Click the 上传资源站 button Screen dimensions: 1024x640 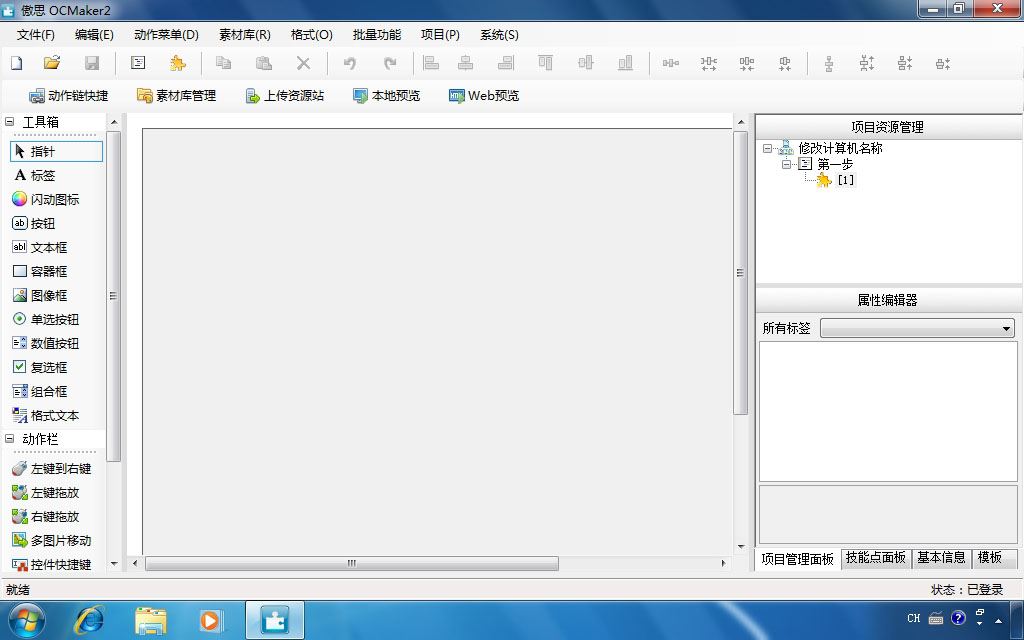click(x=285, y=95)
